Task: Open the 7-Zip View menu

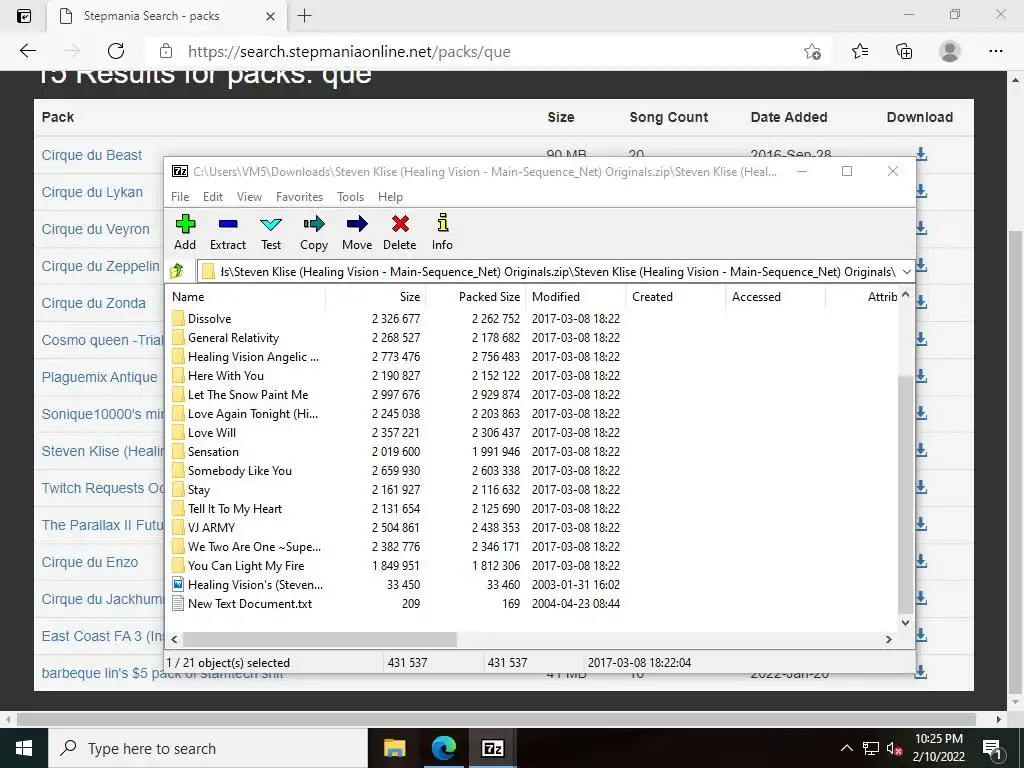Action: point(249,197)
